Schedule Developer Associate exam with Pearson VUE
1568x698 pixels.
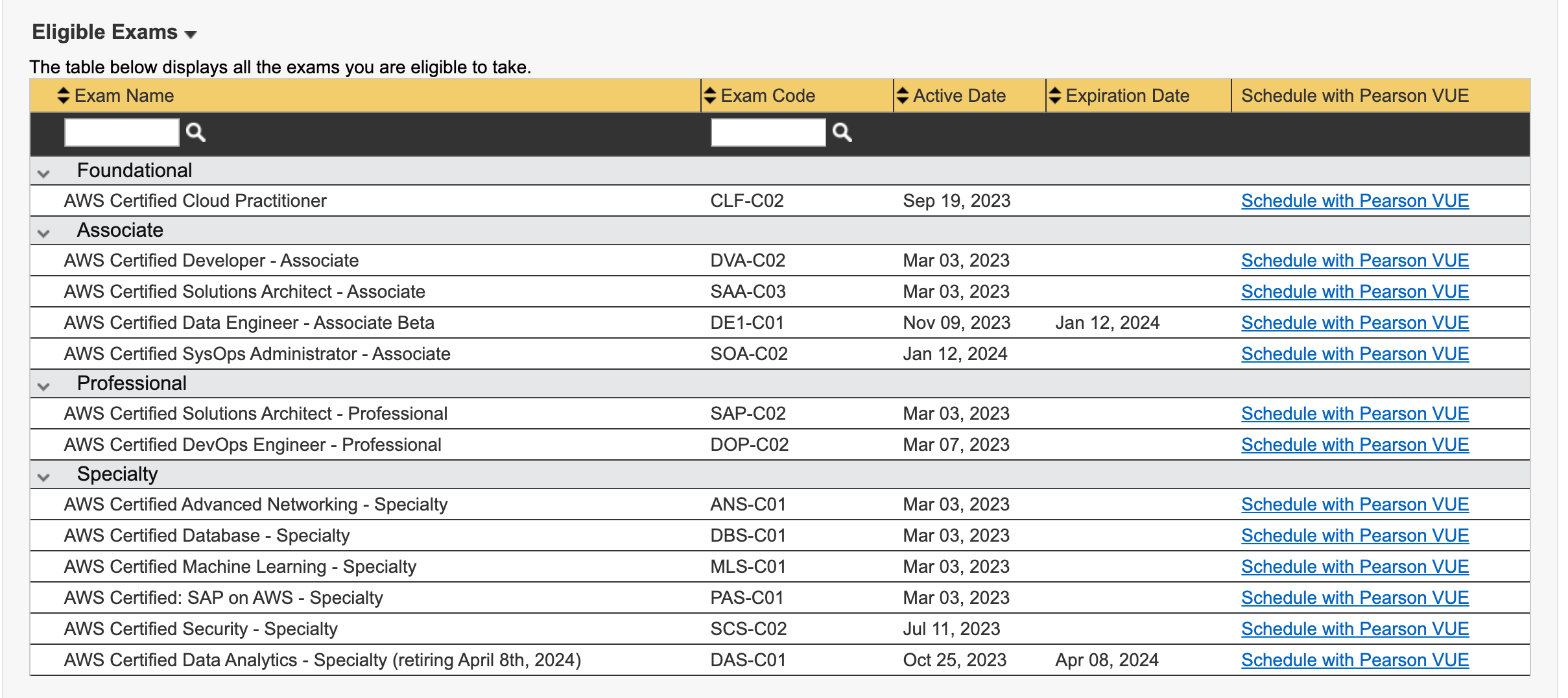click(x=1355, y=261)
